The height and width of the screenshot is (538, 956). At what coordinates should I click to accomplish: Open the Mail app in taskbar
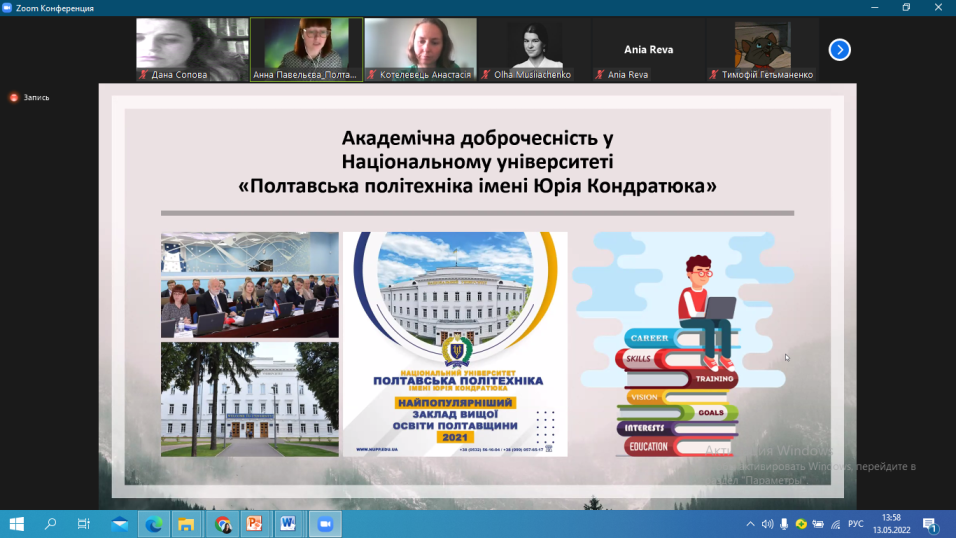[119, 523]
